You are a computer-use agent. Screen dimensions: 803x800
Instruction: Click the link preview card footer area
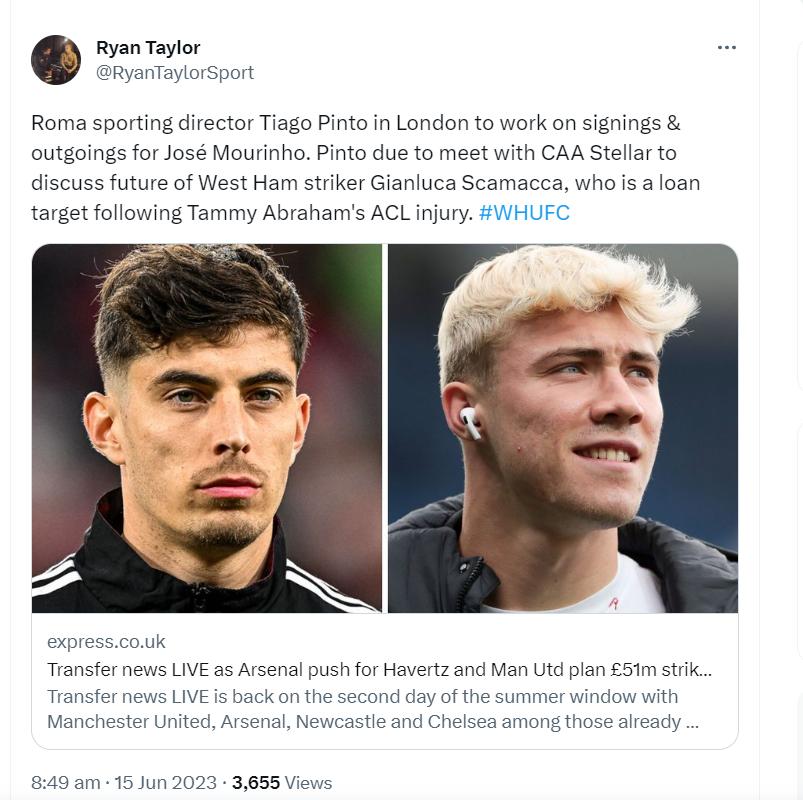[385, 681]
